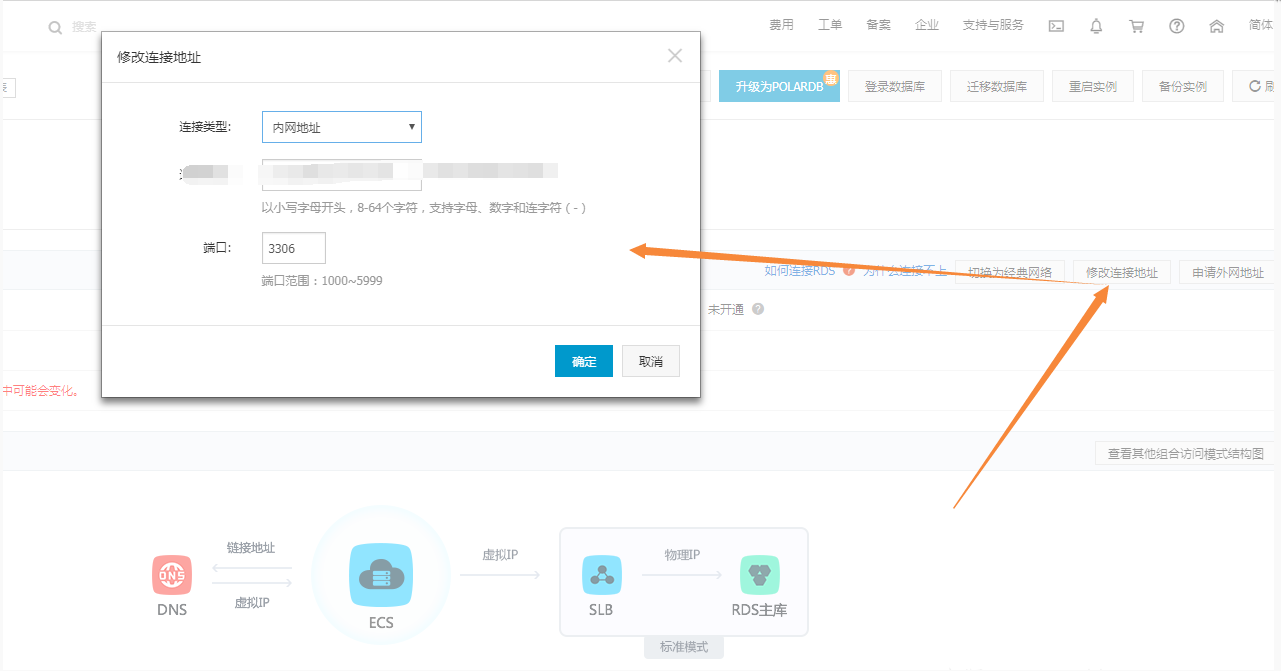Open the Cloud Shell terminal icon
The width and height of the screenshot is (1281, 671).
pyautogui.click(x=1056, y=26)
